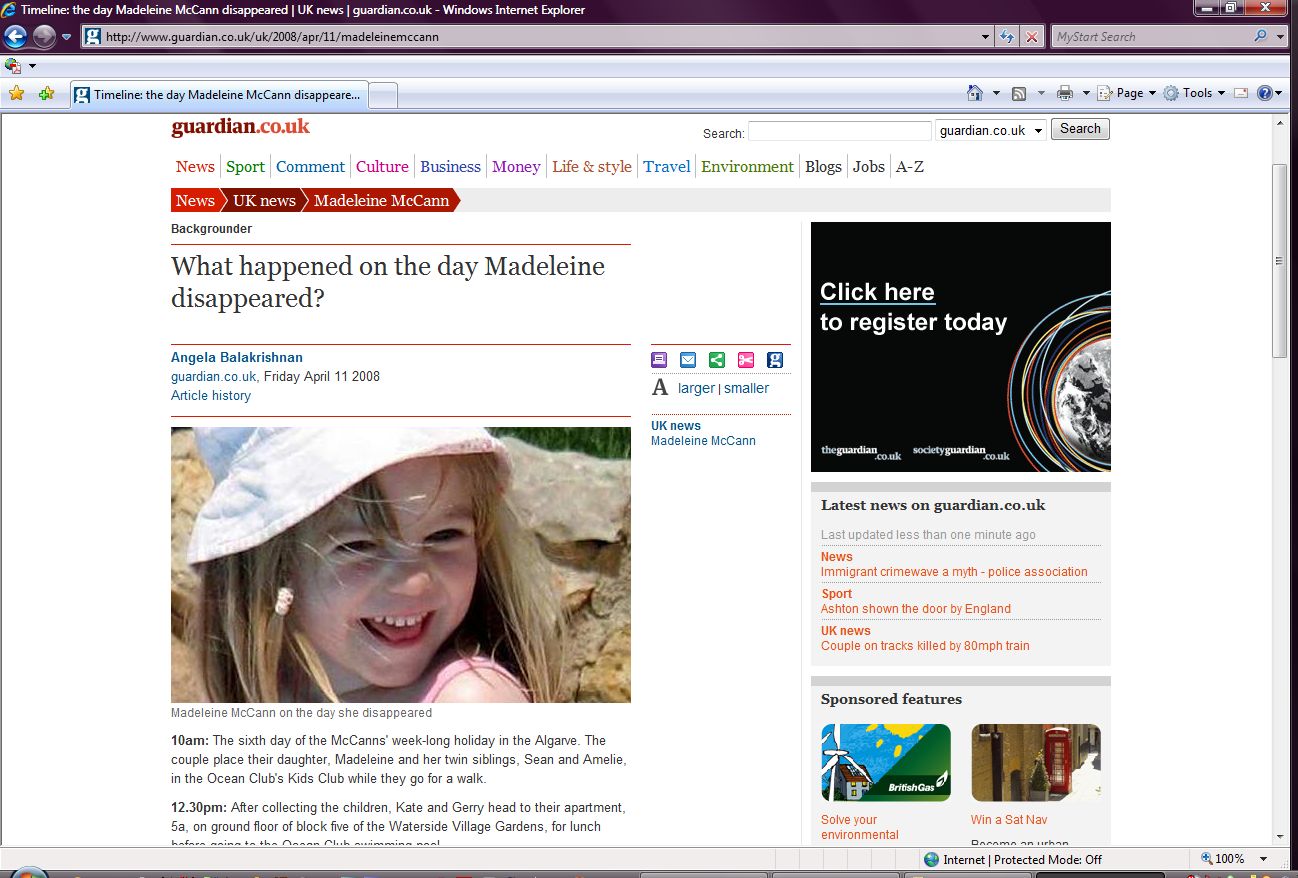The image size is (1298, 878).
Task: Click the Search button on guardian site
Action: pyautogui.click(x=1080, y=129)
